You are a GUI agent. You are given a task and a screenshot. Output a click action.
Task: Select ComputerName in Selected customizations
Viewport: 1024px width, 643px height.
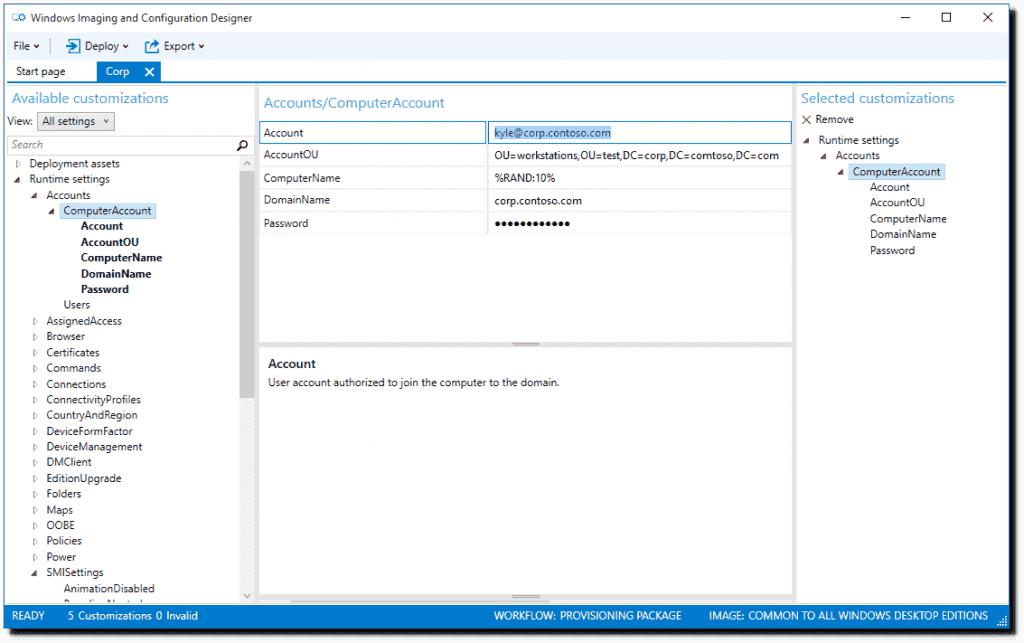click(908, 219)
